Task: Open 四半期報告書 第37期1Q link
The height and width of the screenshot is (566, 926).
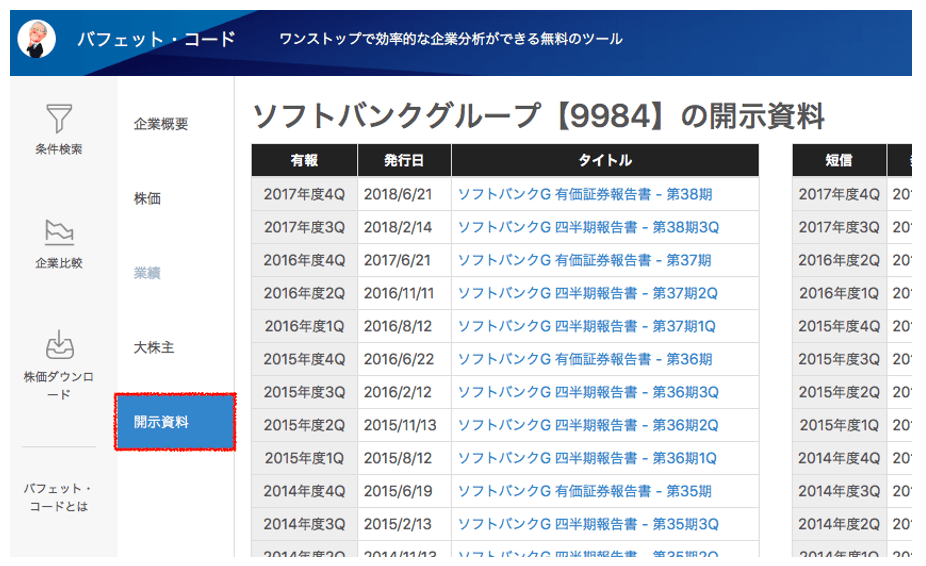Action: [587, 326]
